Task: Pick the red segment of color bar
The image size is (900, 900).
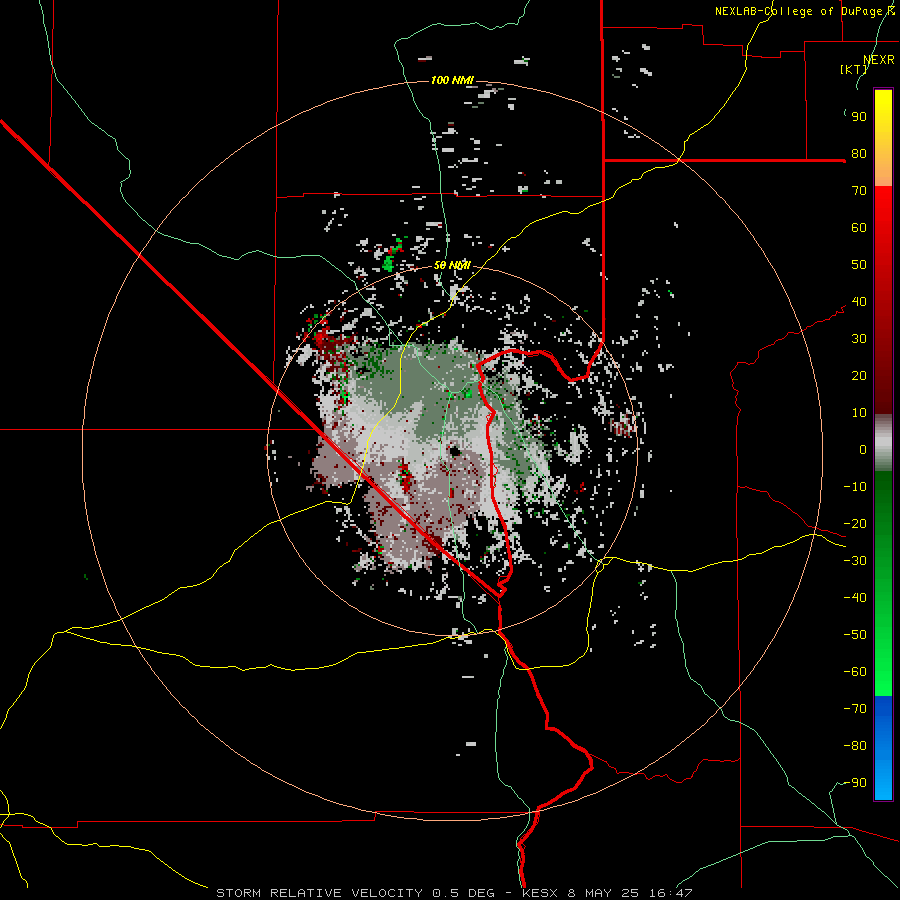Action: point(883,300)
